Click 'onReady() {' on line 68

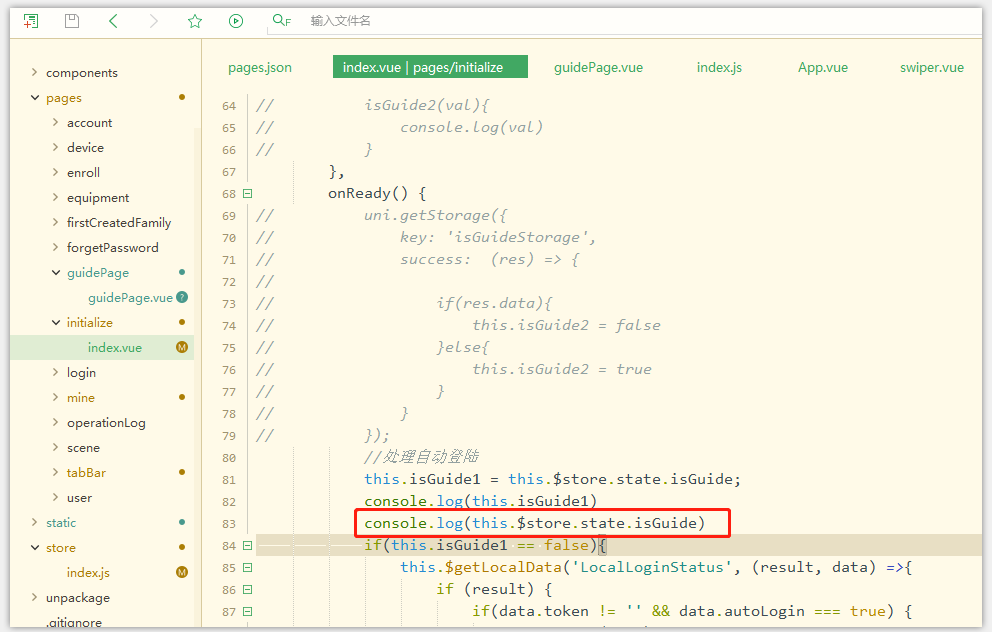click(x=377, y=193)
